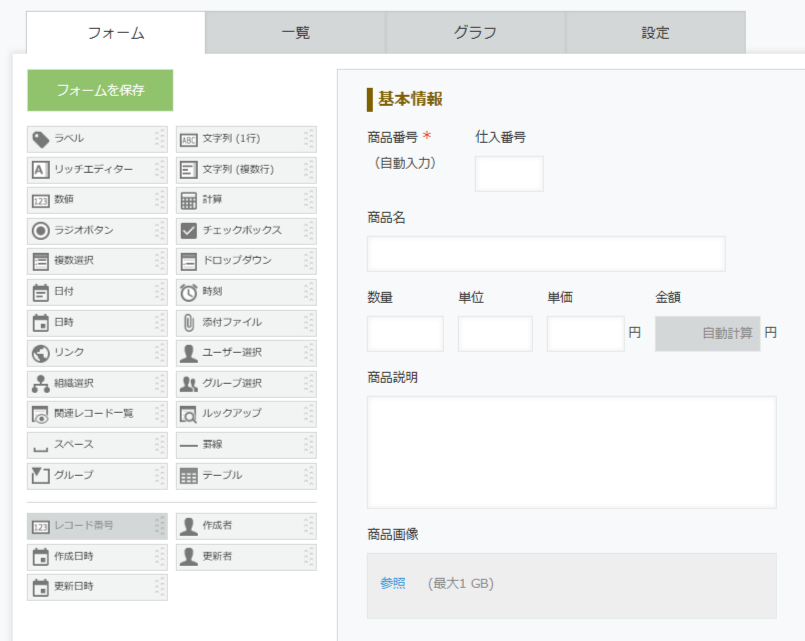
Task: Click the リンク globe icon
Action: (x=41, y=354)
